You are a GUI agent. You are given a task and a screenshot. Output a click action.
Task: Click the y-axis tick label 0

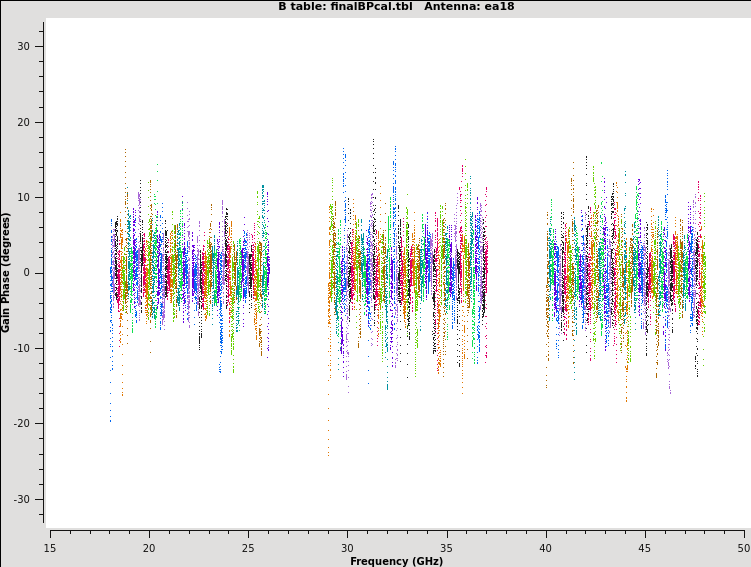coord(28,273)
